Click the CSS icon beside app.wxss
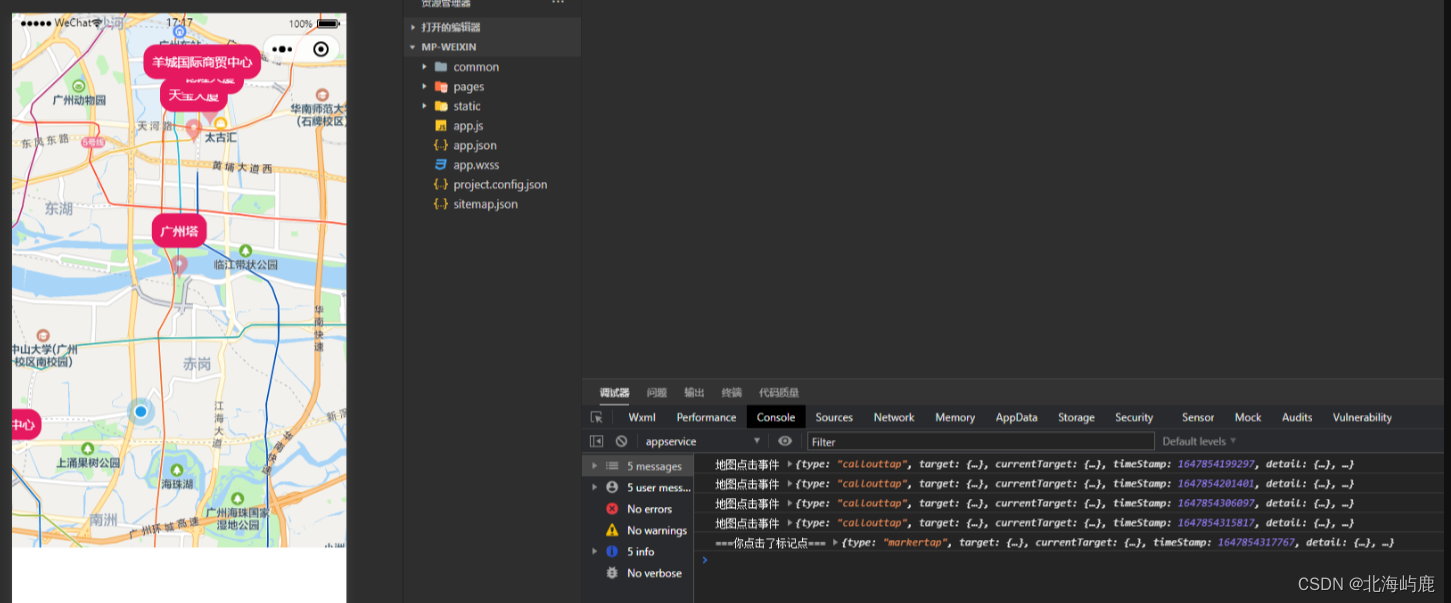 coord(441,165)
